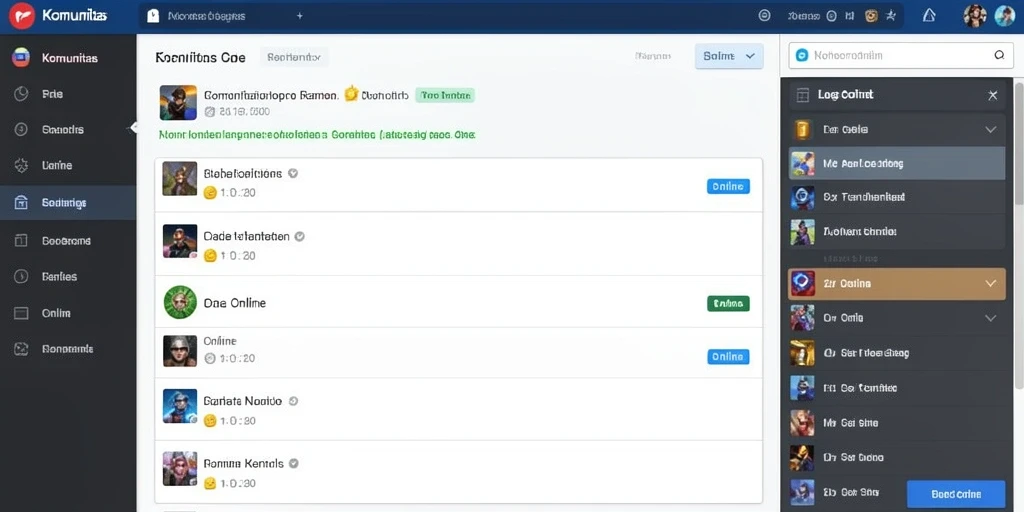Screen dimensions: 1024x512
Task: Select Komunitas item in left sidebar
Action: coord(68,58)
